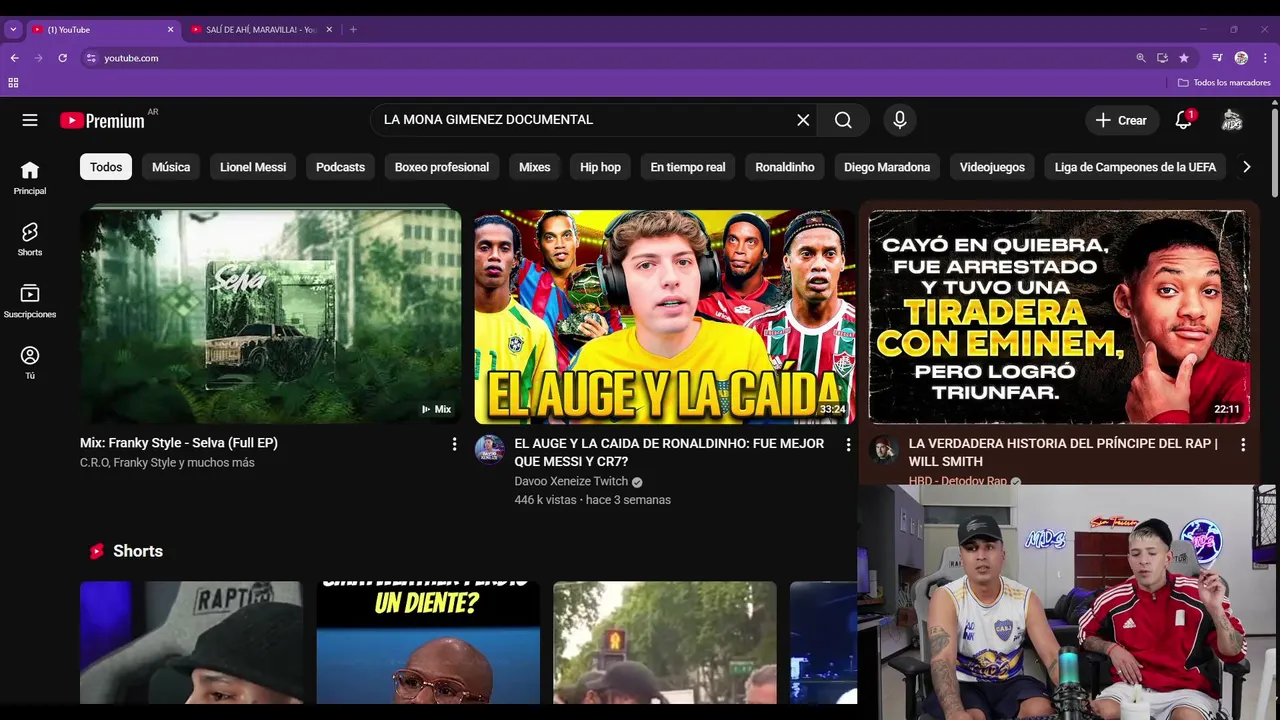
Task: Close the (1) YouTube browser tab
Action: click(170, 30)
